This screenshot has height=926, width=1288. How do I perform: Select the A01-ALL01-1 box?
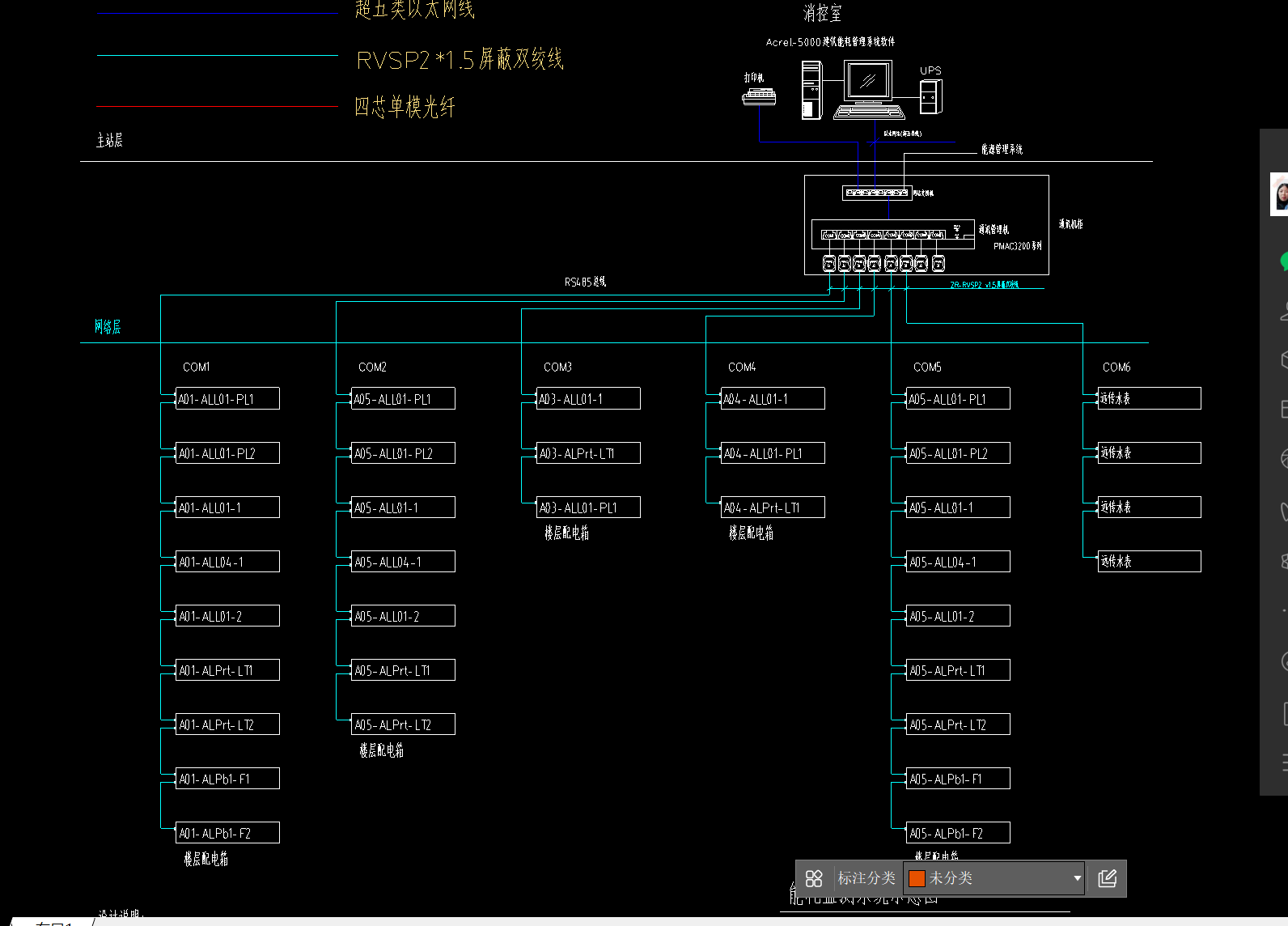(x=227, y=507)
